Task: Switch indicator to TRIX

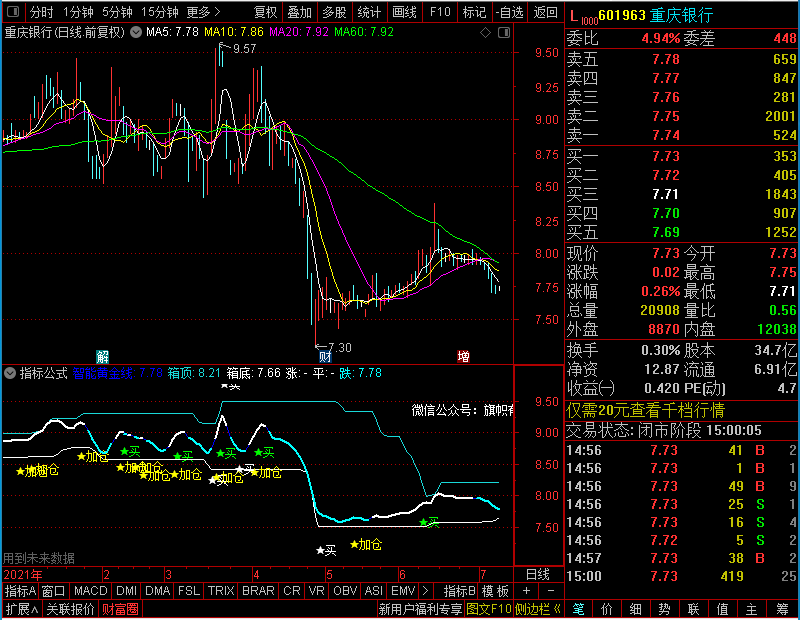Action: pos(221,591)
